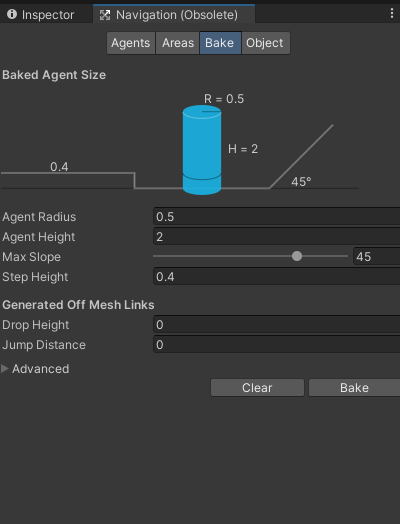Click the Step Height input field
Screen dimensions: 400x524
[x=277, y=277]
